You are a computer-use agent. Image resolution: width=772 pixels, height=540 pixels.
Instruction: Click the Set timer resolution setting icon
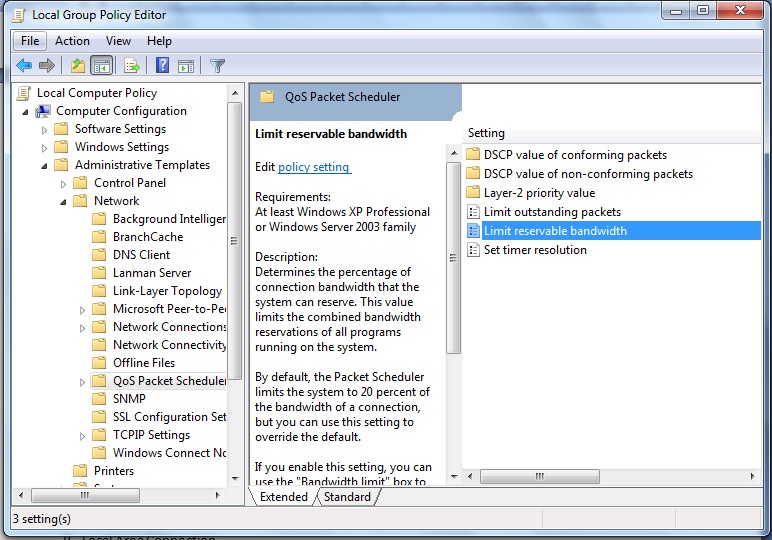point(473,250)
